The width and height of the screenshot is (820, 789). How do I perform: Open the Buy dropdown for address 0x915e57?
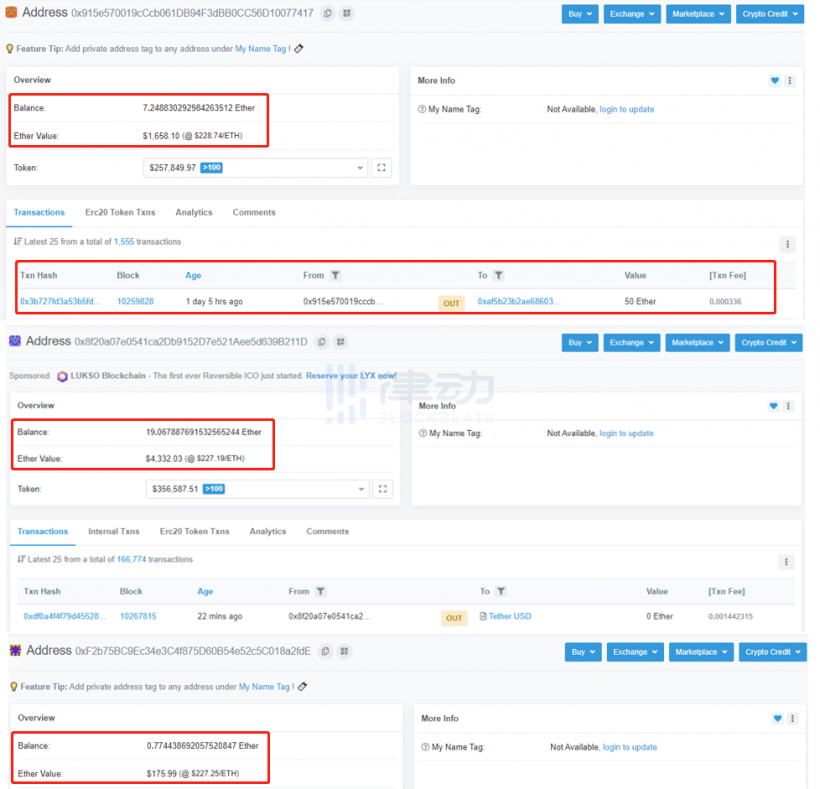pyautogui.click(x=580, y=14)
